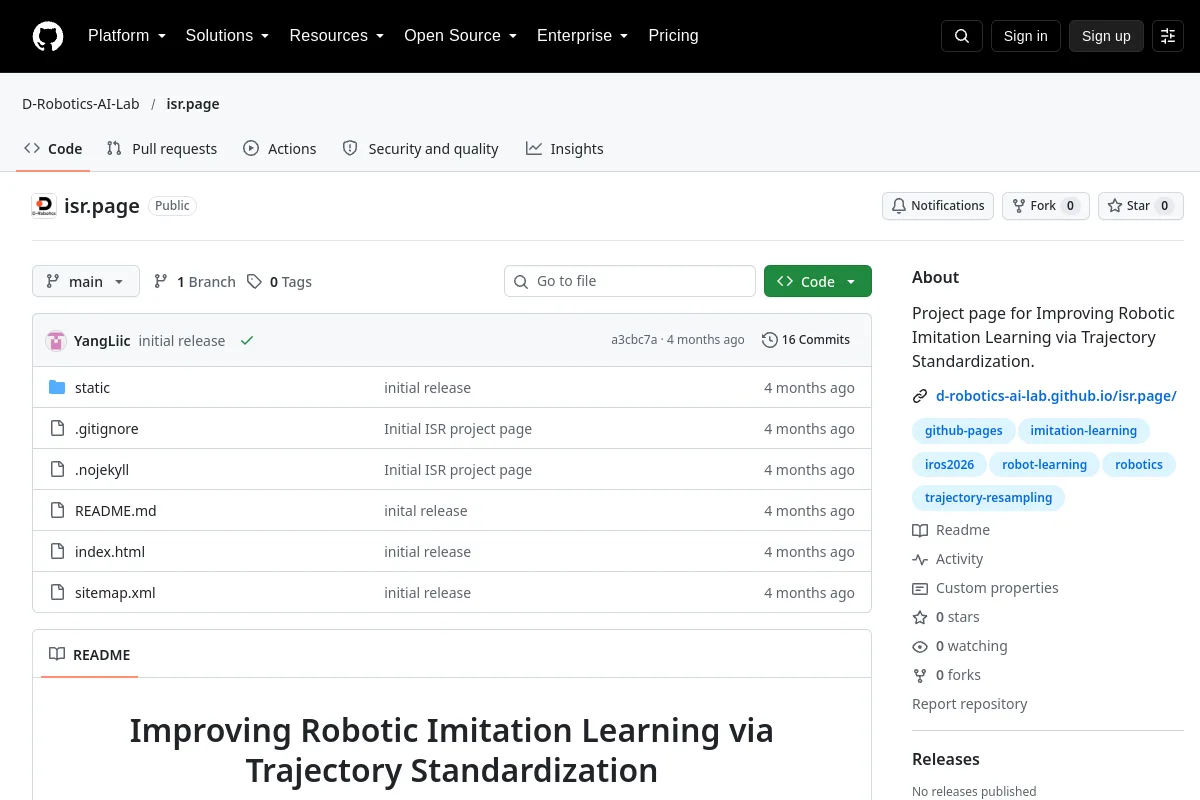Screen dimensions: 1200x800
Task: Click YangLiic author name
Action: (x=102, y=341)
